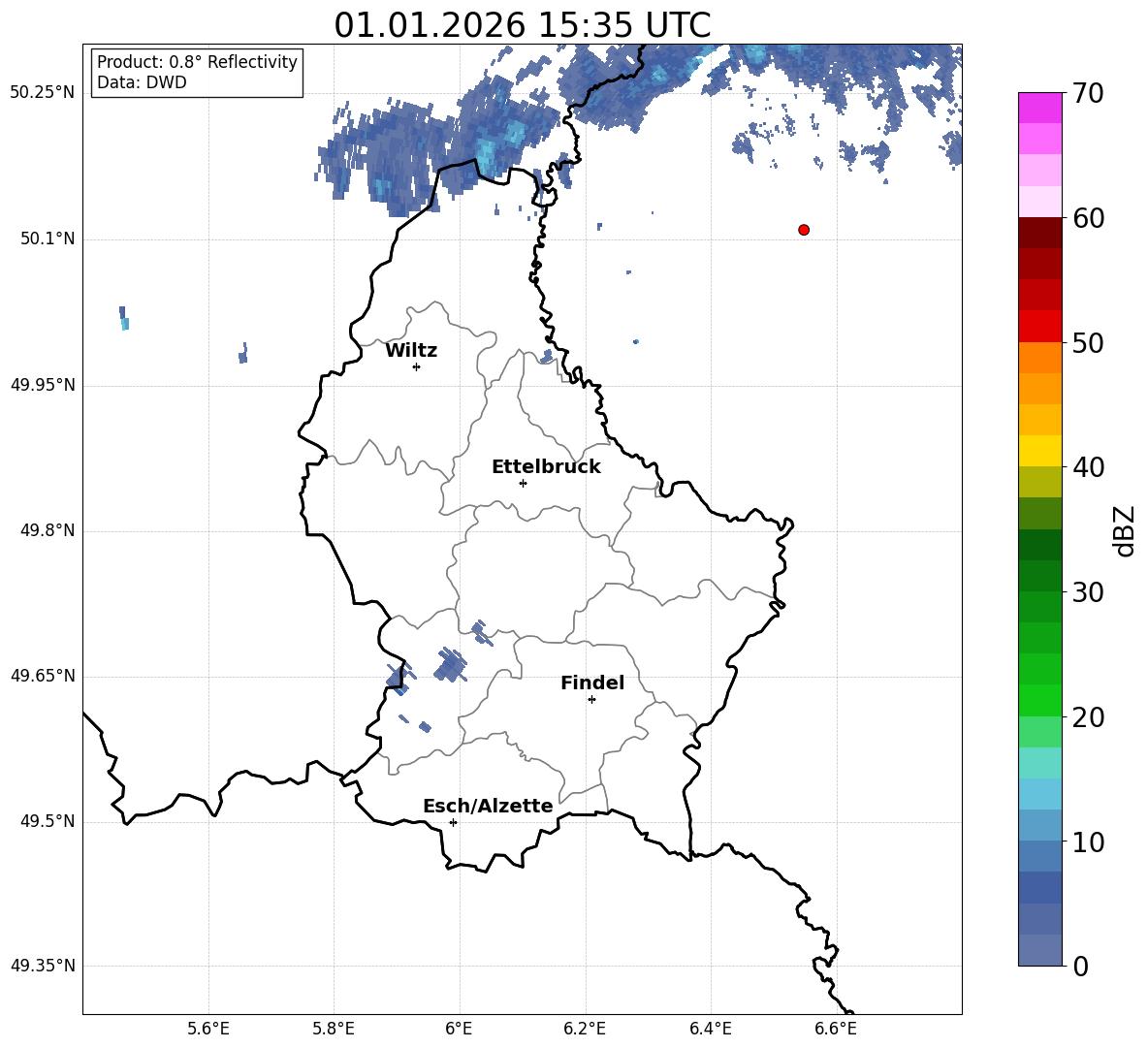The height and width of the screenshot is (1048, 1148).
Task: Click the 6°E longitude label
Action: 459,1029
